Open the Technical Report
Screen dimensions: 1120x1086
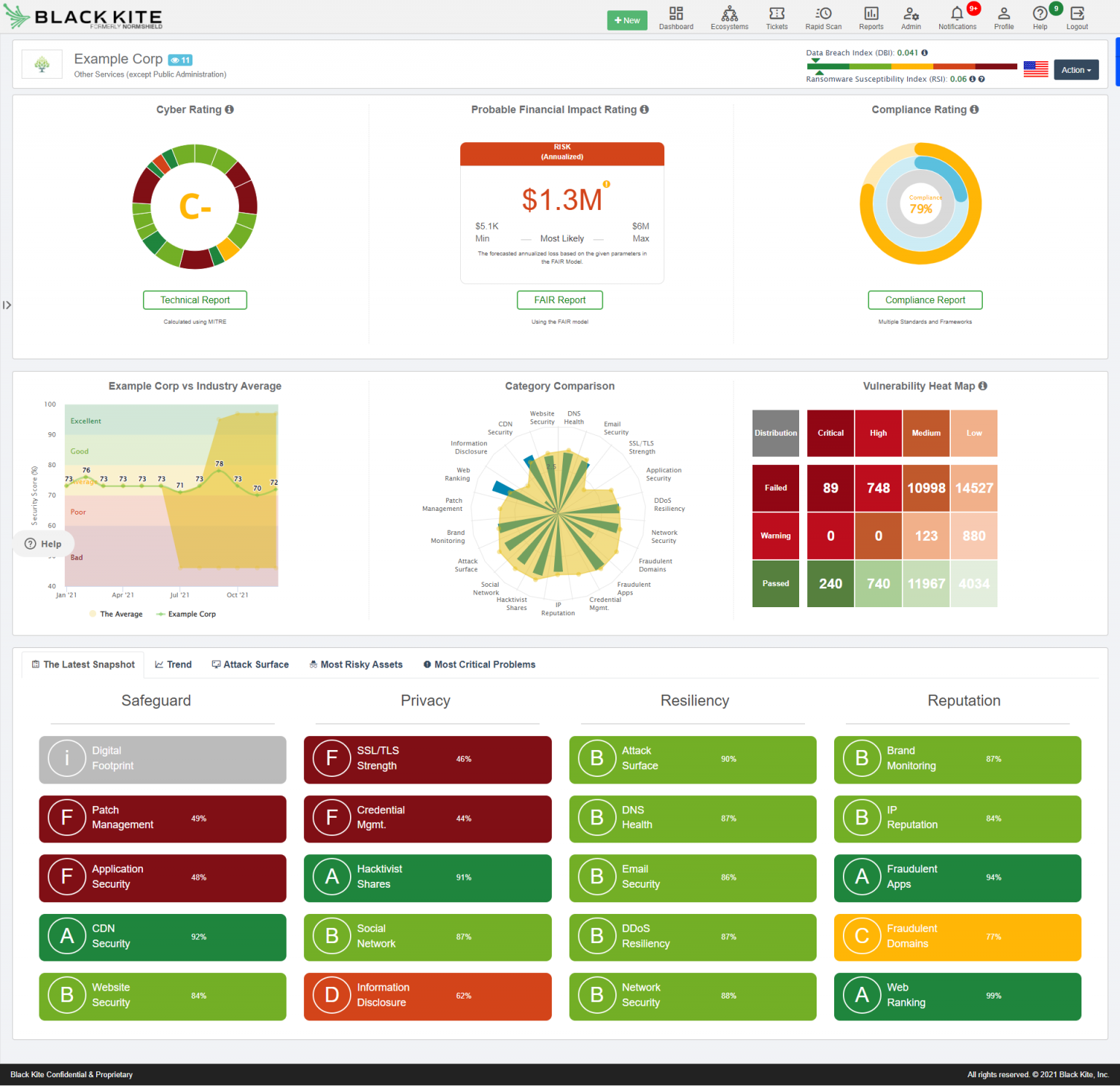(x=195, y=300)
